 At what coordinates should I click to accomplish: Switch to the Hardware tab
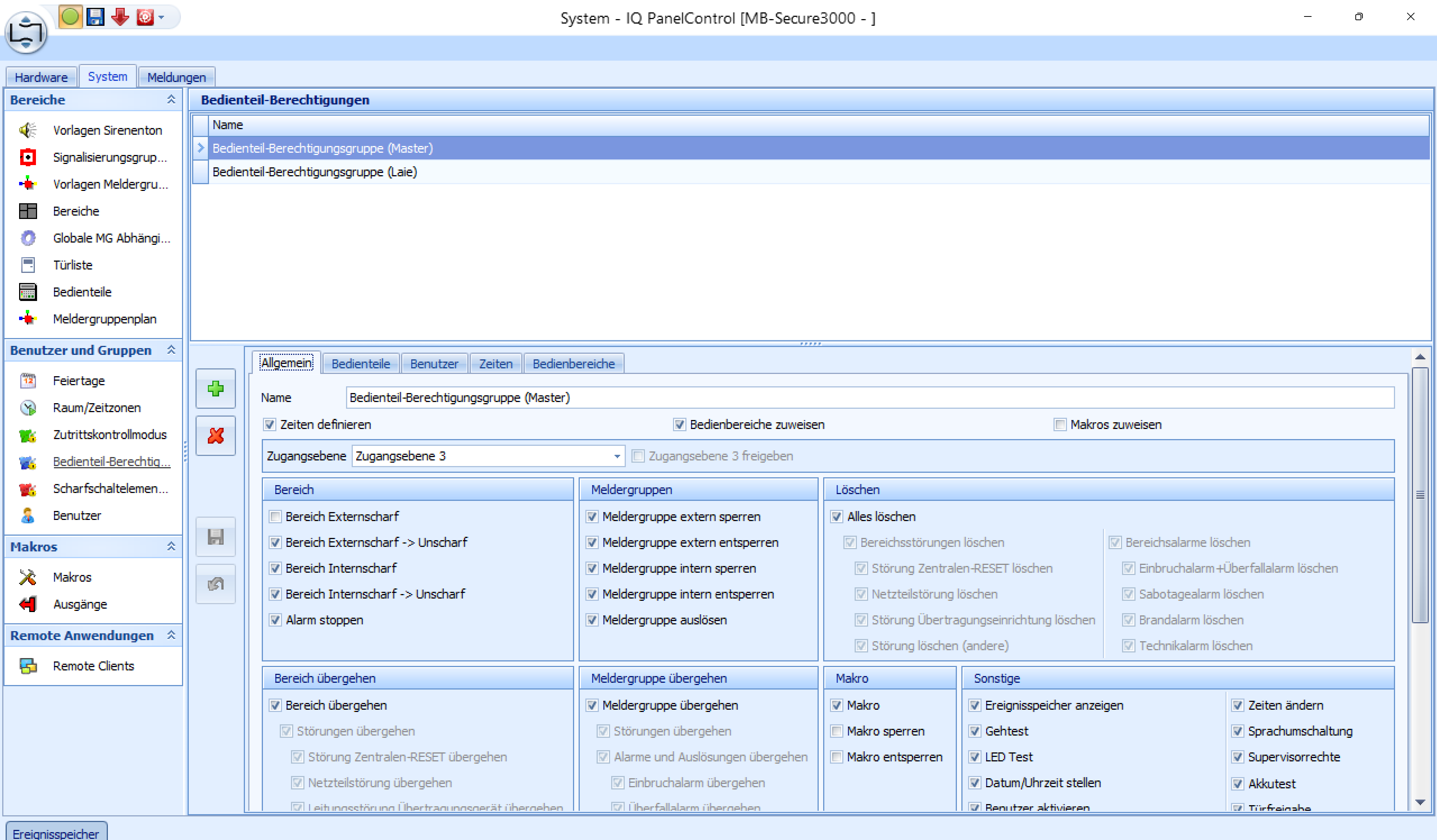(x=41, y=77)
